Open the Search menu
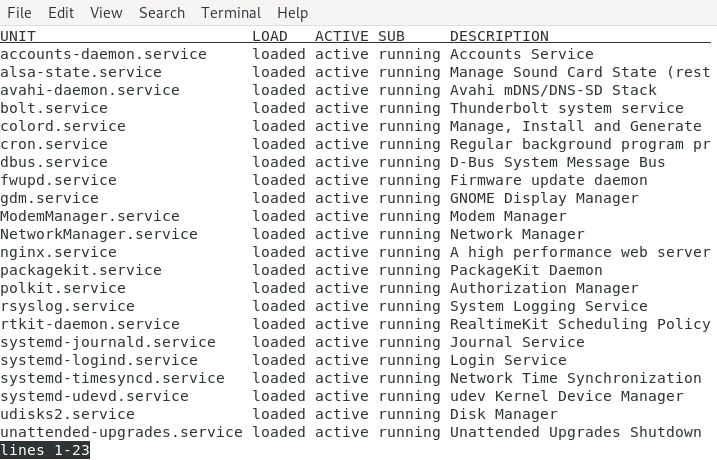 [162, 13]
